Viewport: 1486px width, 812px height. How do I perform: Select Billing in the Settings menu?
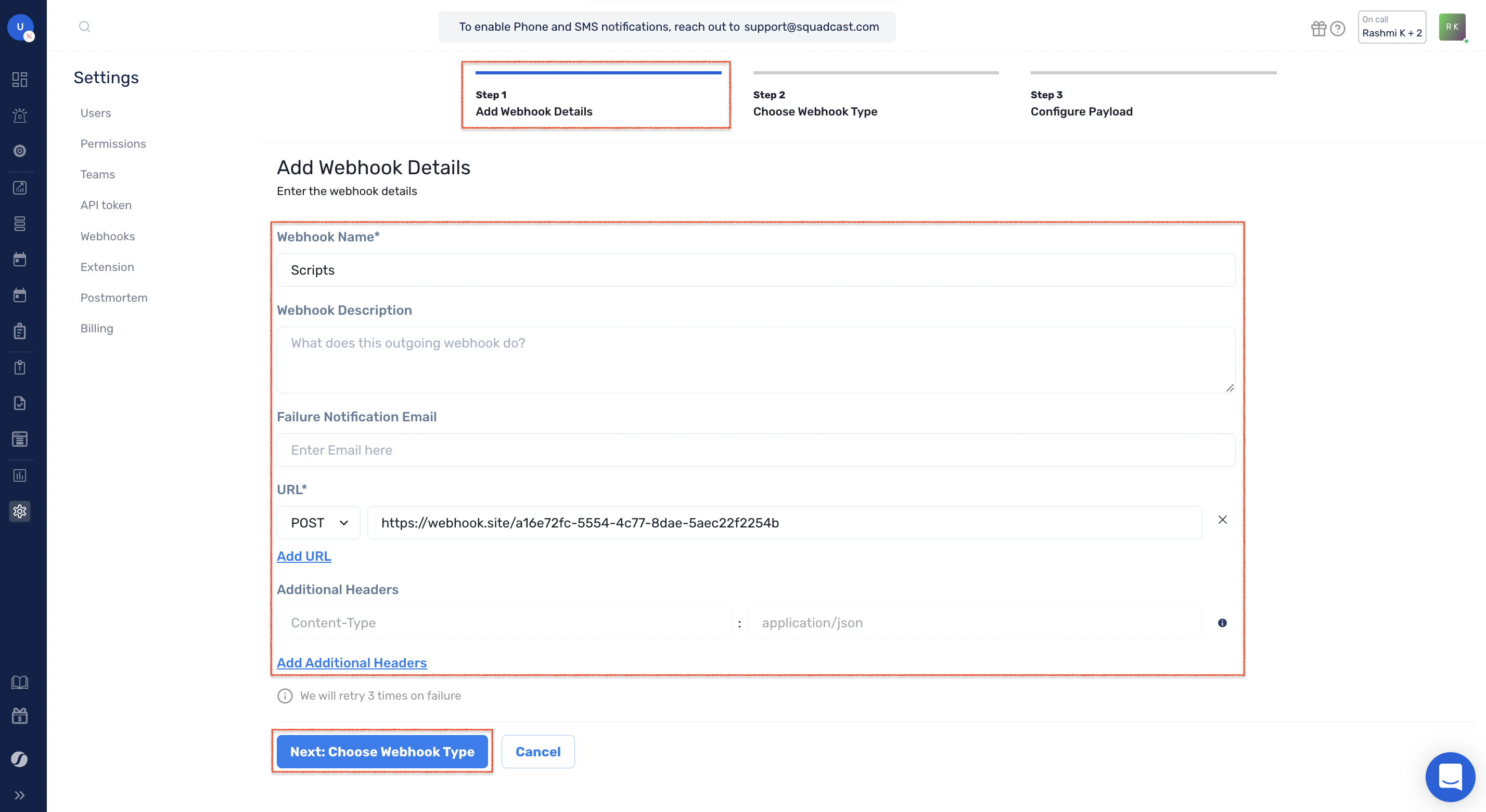pyautogui.click(x=97, y=328)
